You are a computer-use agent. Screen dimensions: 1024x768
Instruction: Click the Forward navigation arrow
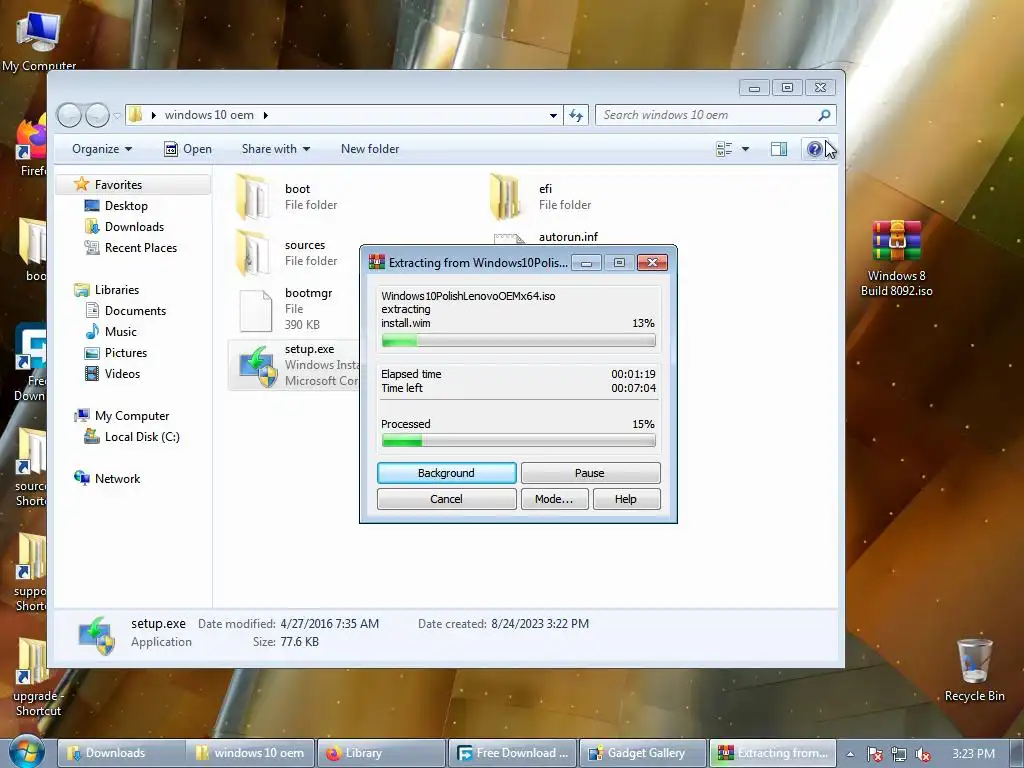97,116
